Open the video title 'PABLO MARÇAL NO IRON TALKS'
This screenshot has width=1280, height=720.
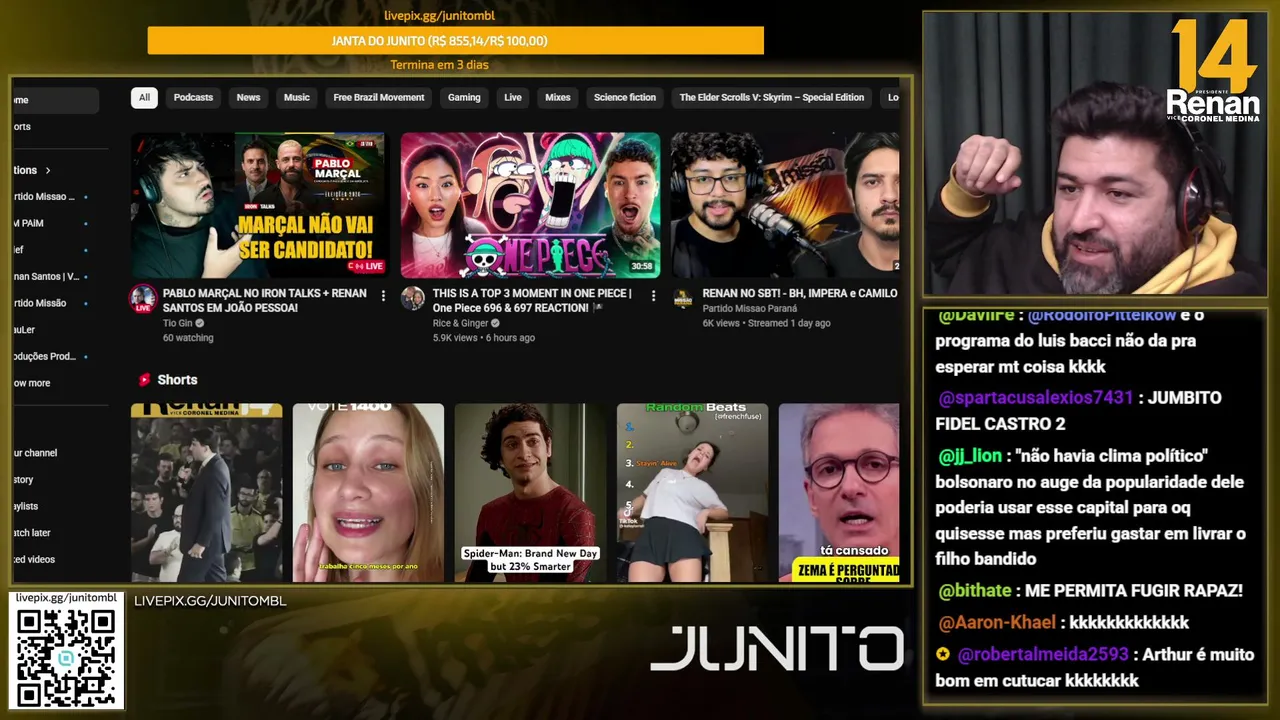(x=265, y=301)
